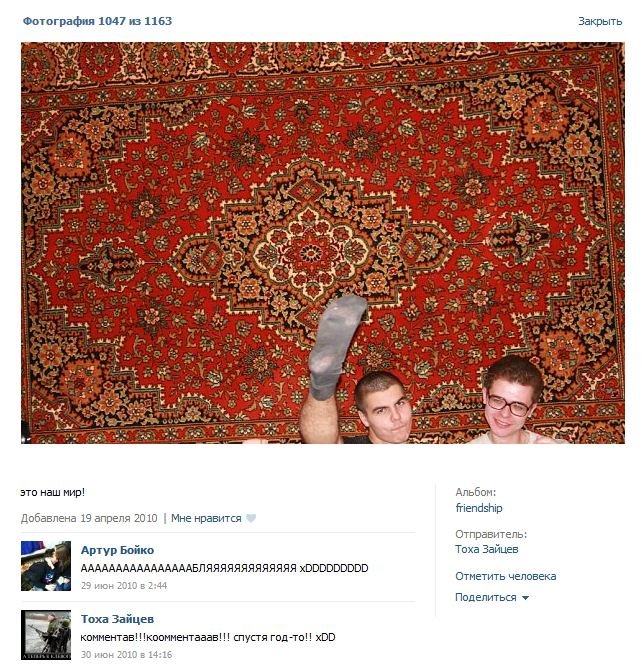Click the timestamp 30 июн 2010 в 14:16
This screenshot has height=669, width=642.
pos(126,655)
